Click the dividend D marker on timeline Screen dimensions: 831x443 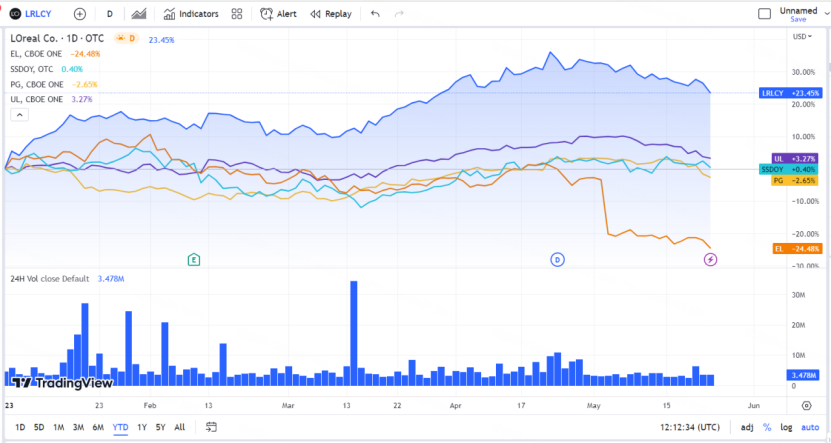558,260
